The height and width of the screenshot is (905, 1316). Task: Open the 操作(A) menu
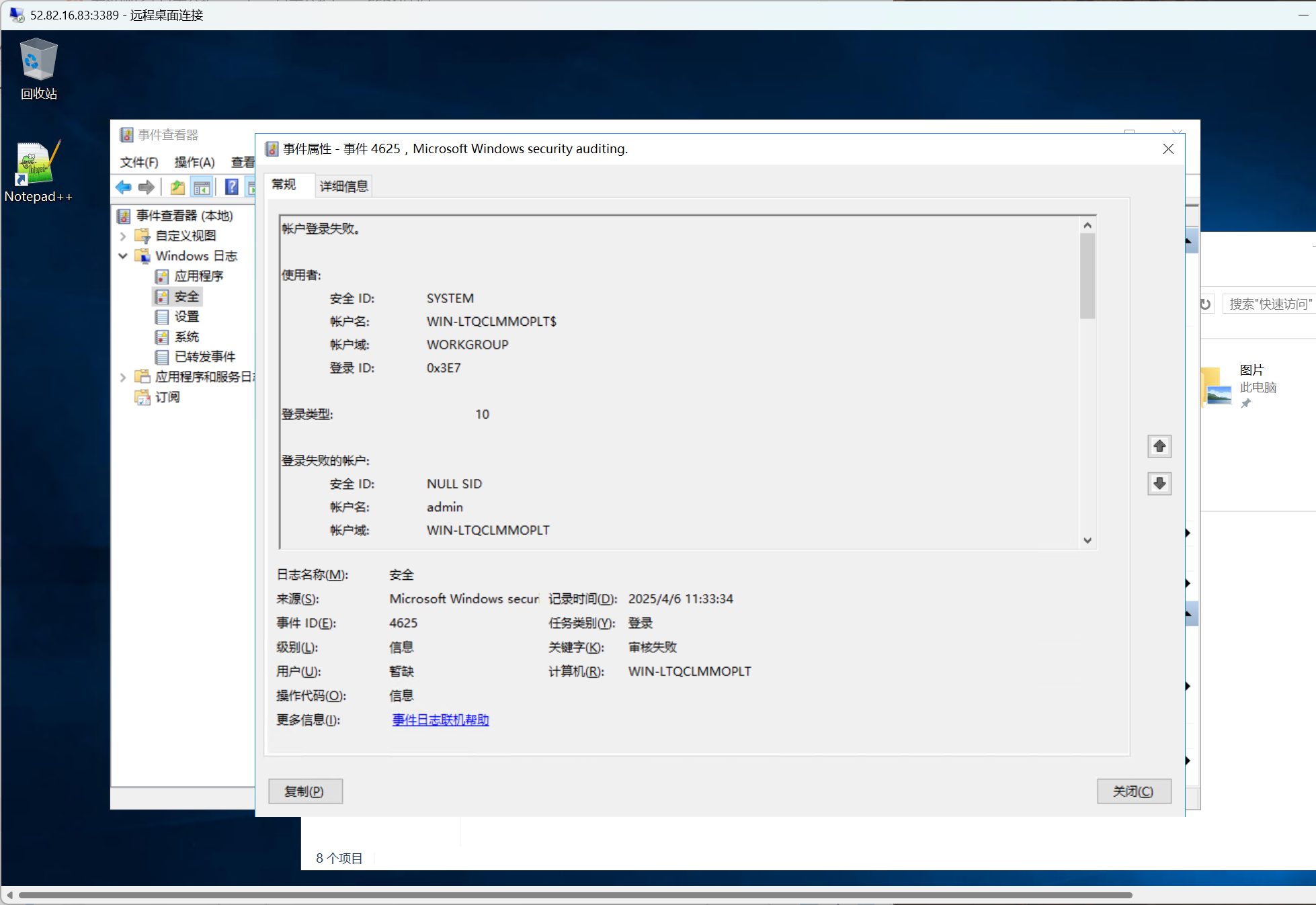click(x=194, y=162)
